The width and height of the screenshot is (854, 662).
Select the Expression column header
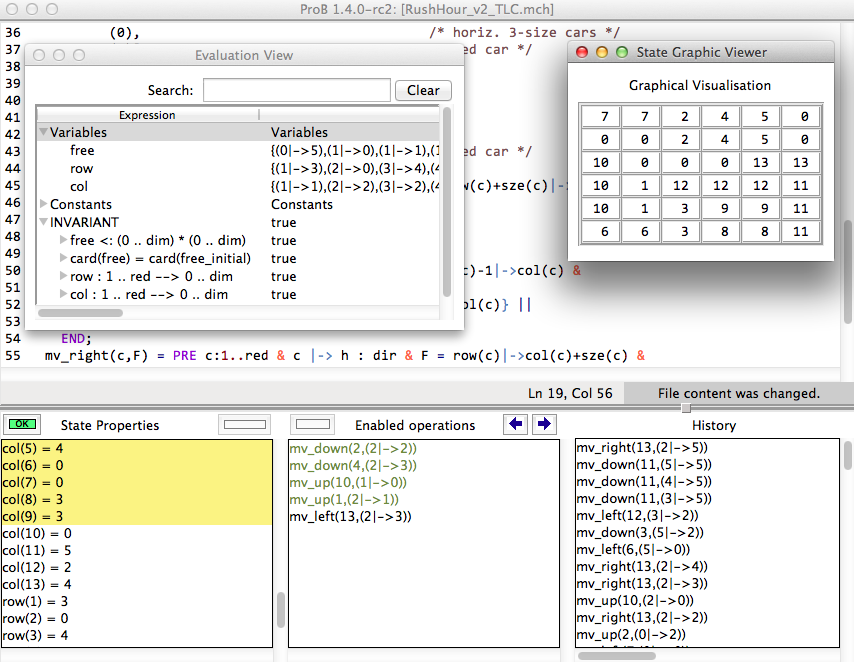[x=147, y=115]
